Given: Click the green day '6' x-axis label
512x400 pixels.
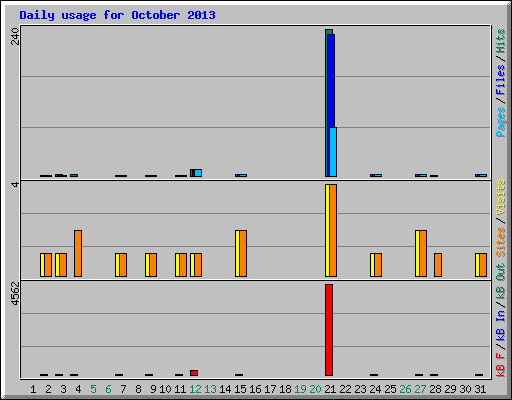Looking at the screenshot, I should [108, 389].
